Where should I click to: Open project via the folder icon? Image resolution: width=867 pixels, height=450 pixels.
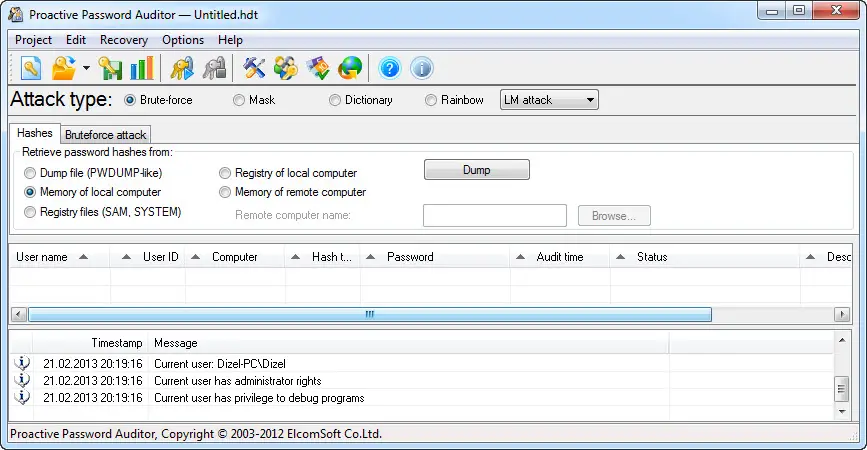(64, 69)
